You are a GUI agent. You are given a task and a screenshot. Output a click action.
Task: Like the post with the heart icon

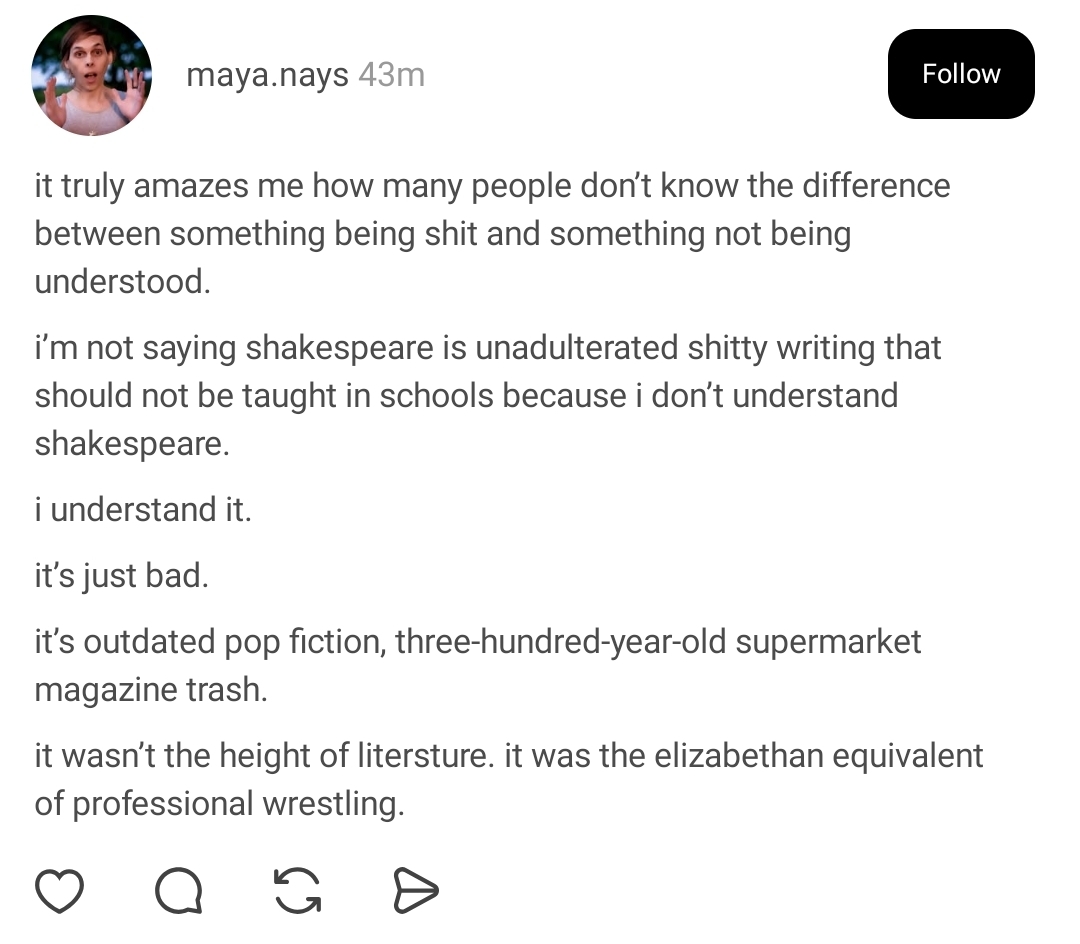[x=59, y=891]
